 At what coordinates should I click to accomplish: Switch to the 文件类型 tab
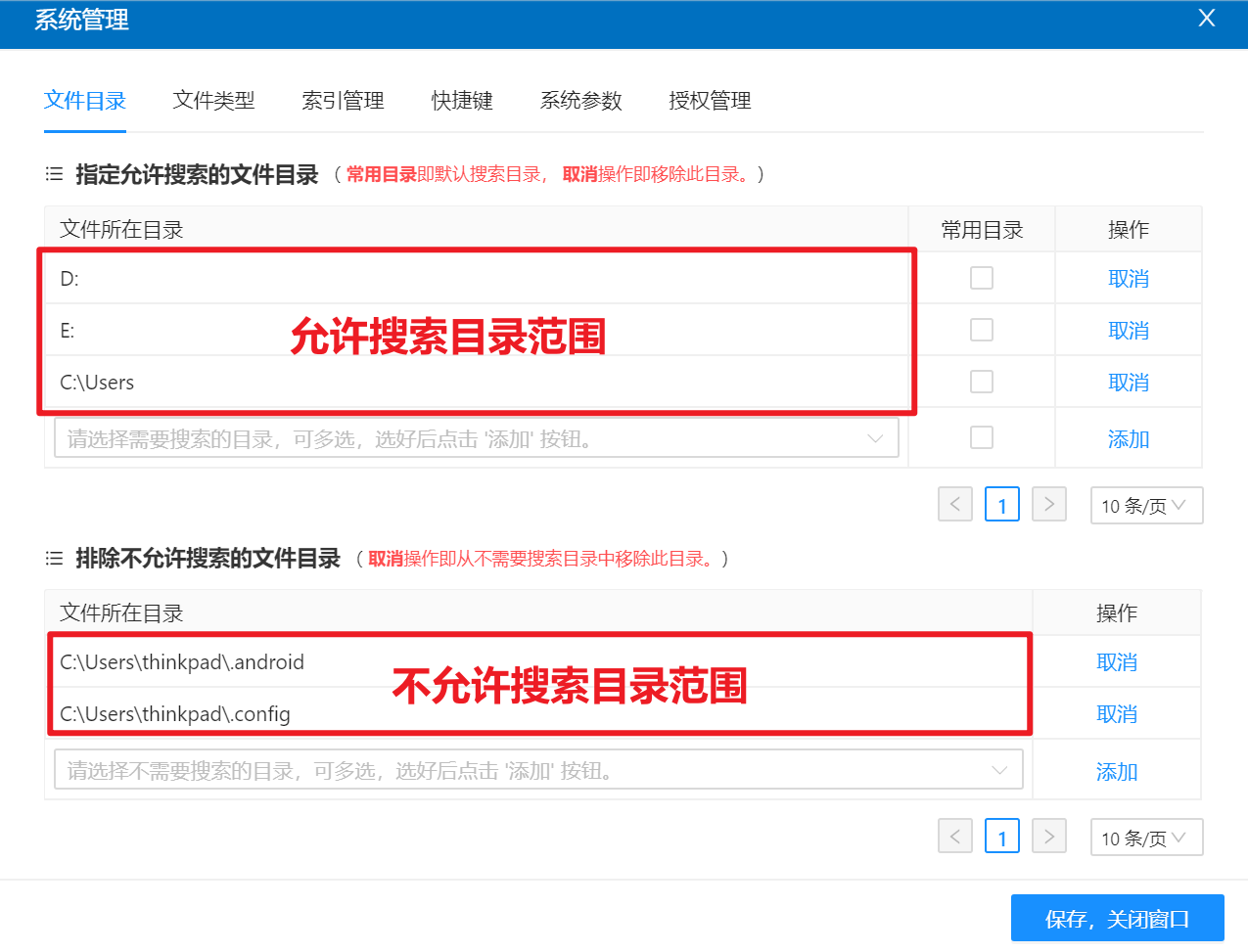pos(213,101)
